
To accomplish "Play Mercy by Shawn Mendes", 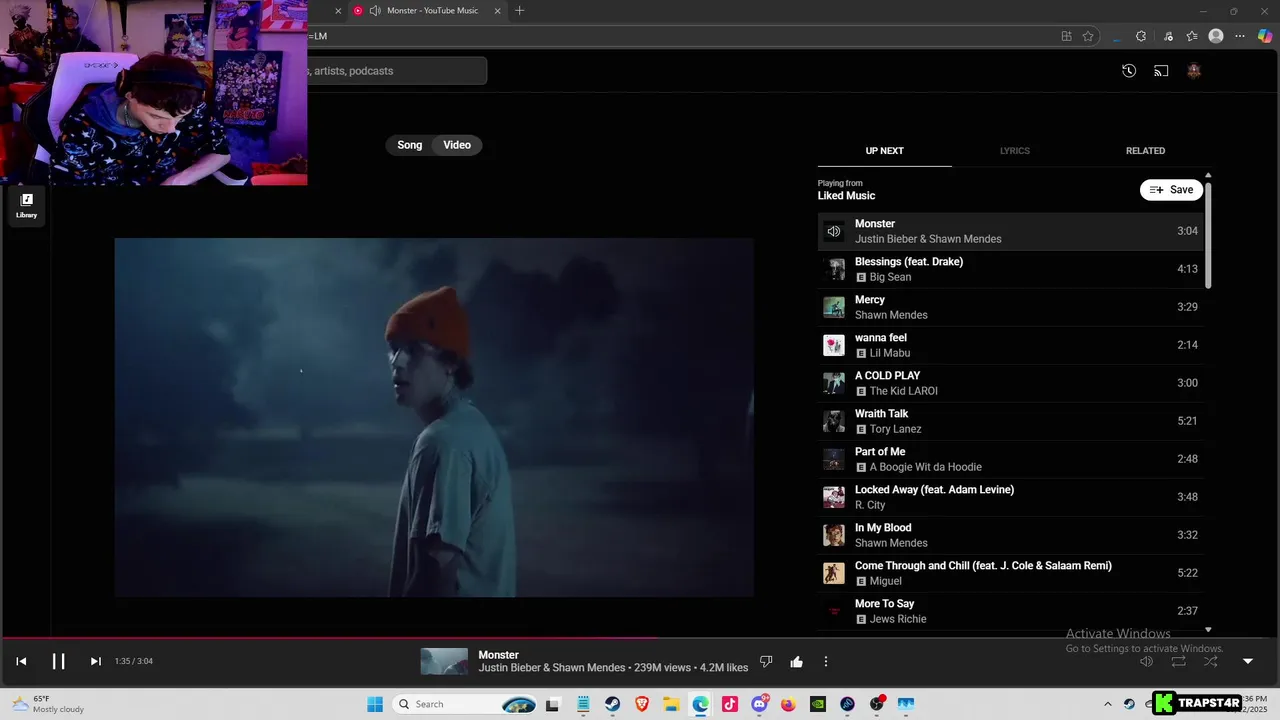I will pyautogui.click(x=1011, y=307).
